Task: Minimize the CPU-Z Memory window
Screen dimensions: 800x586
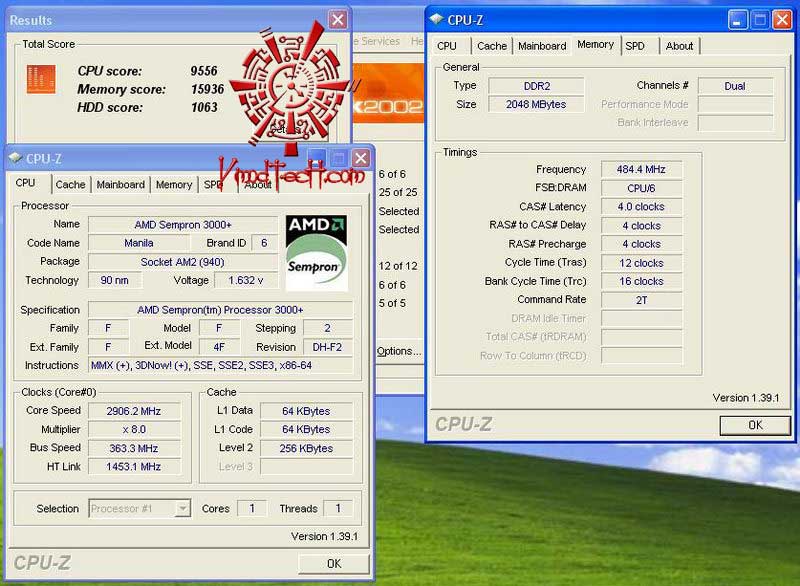Action: (x=737, y=20)
